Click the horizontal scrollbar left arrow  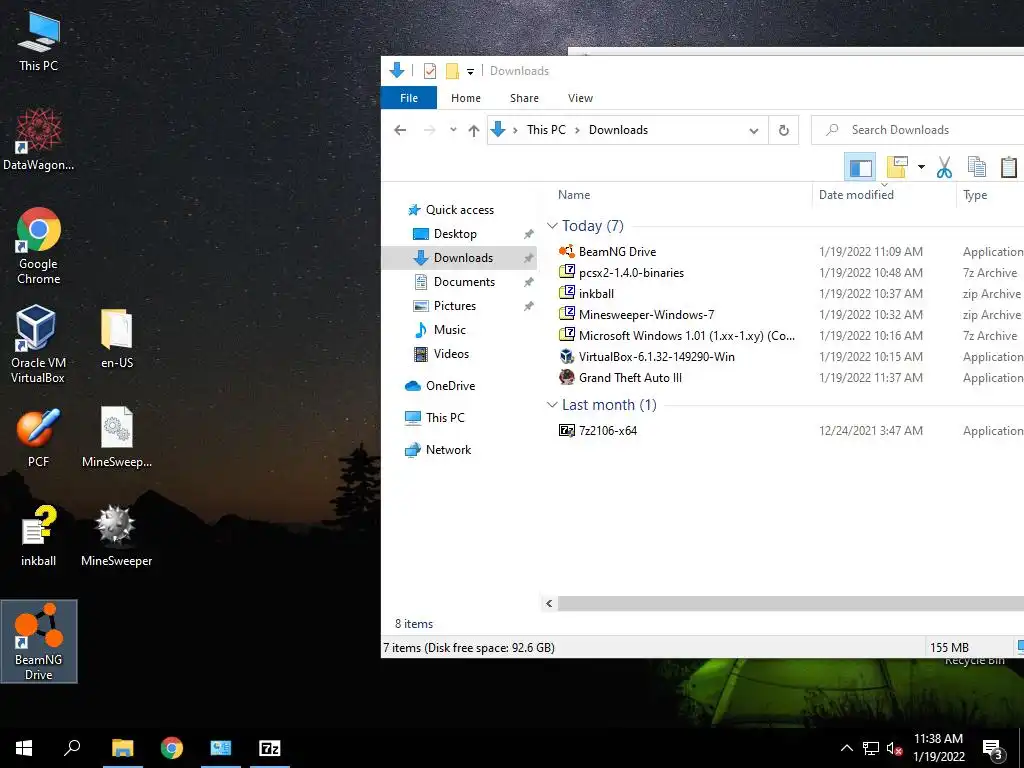549,603
